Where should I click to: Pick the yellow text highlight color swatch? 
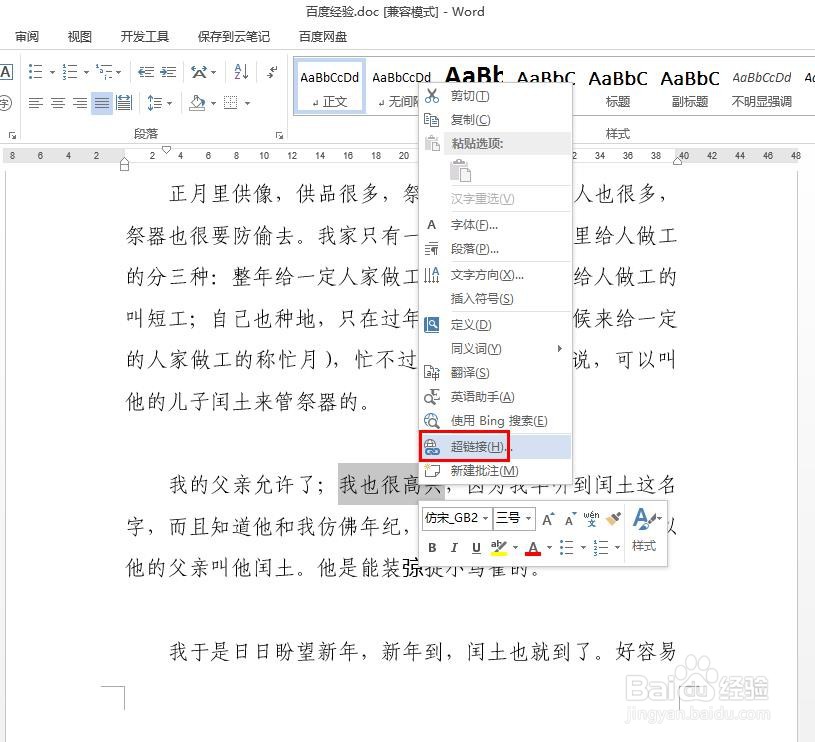[x=499, y=547]
